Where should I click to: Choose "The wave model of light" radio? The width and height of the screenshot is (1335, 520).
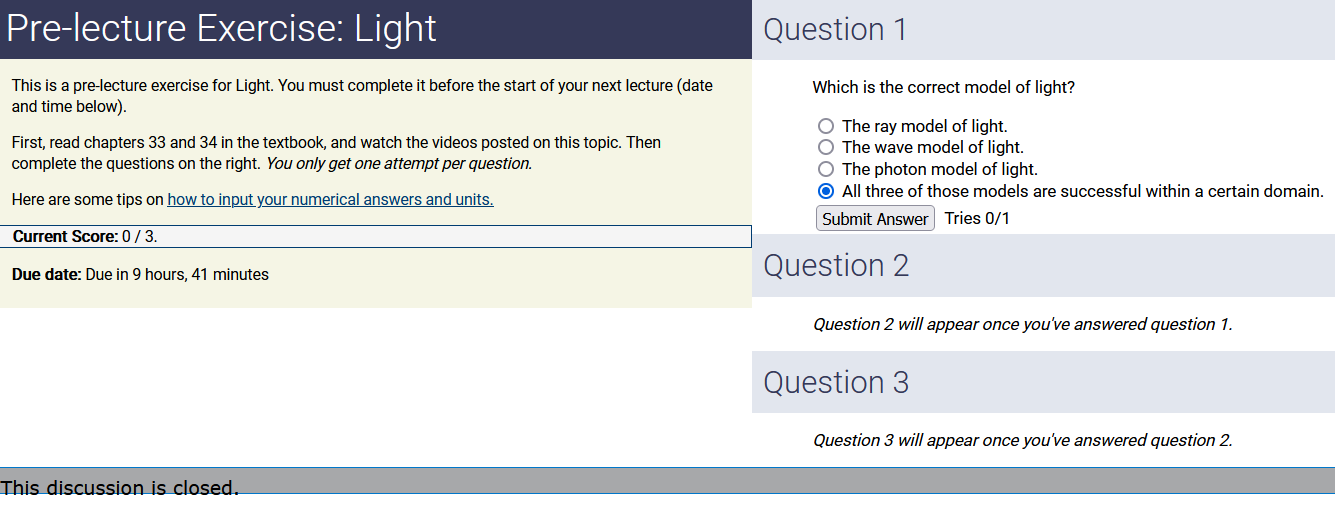pyautogui.click(x=826, y=148)
